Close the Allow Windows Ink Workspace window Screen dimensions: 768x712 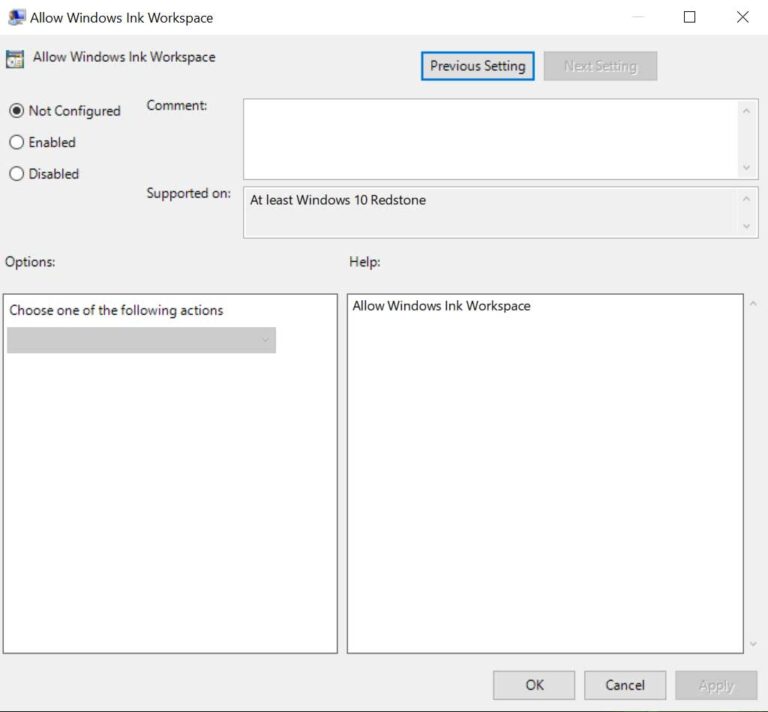743,17
